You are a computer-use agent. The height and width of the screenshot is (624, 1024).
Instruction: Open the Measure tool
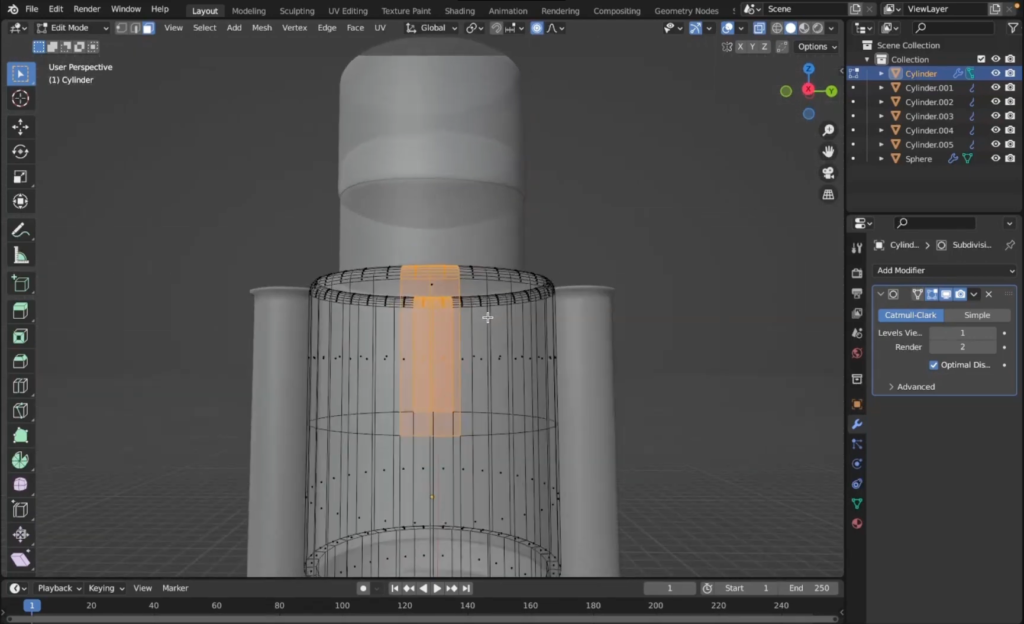20,256
